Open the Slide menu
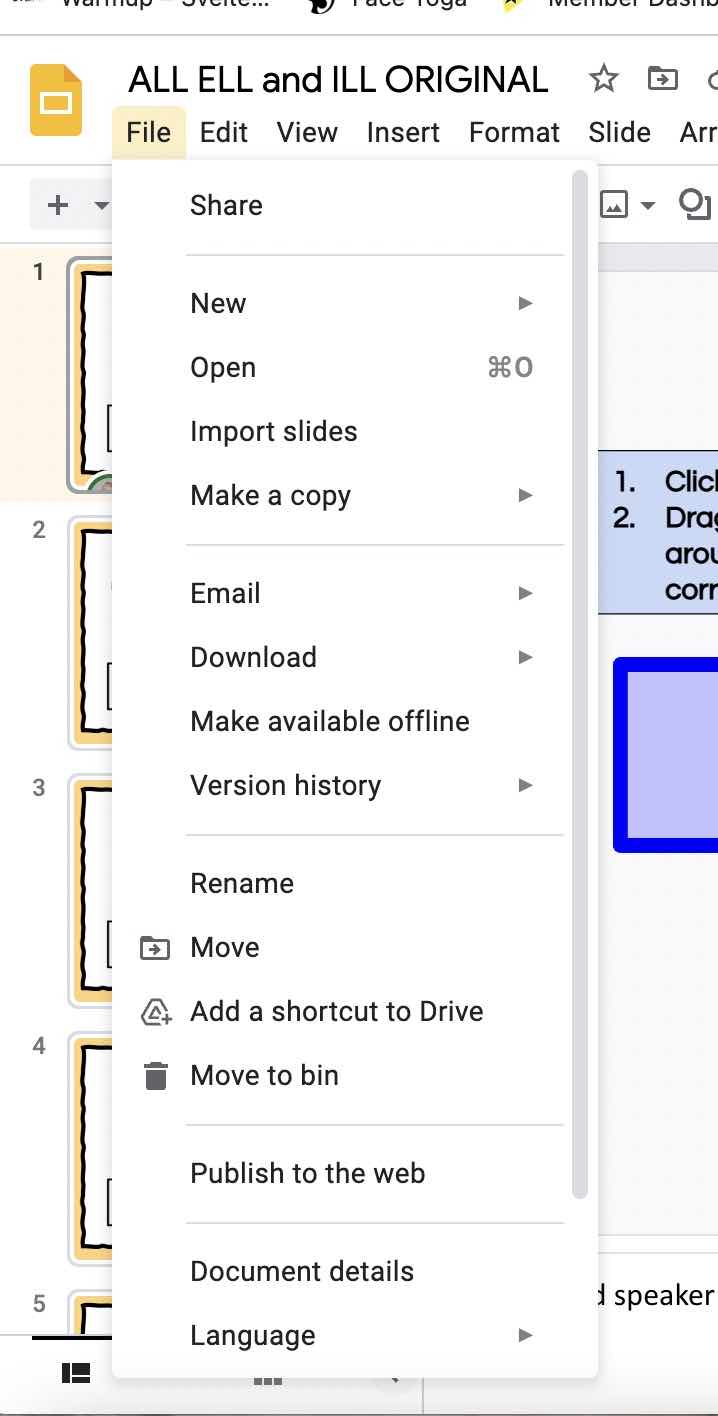The image size is (718, 1416). pos(619,132)
